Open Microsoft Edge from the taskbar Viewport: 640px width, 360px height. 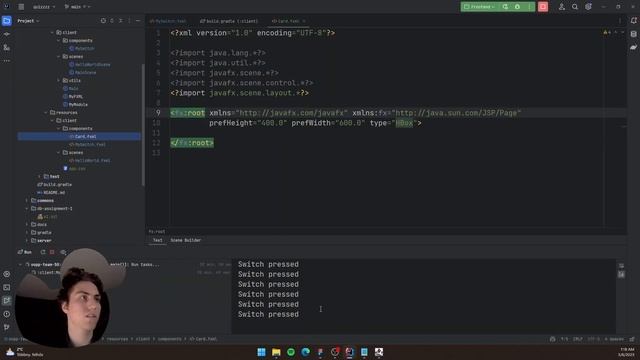(x=306, y=352)
